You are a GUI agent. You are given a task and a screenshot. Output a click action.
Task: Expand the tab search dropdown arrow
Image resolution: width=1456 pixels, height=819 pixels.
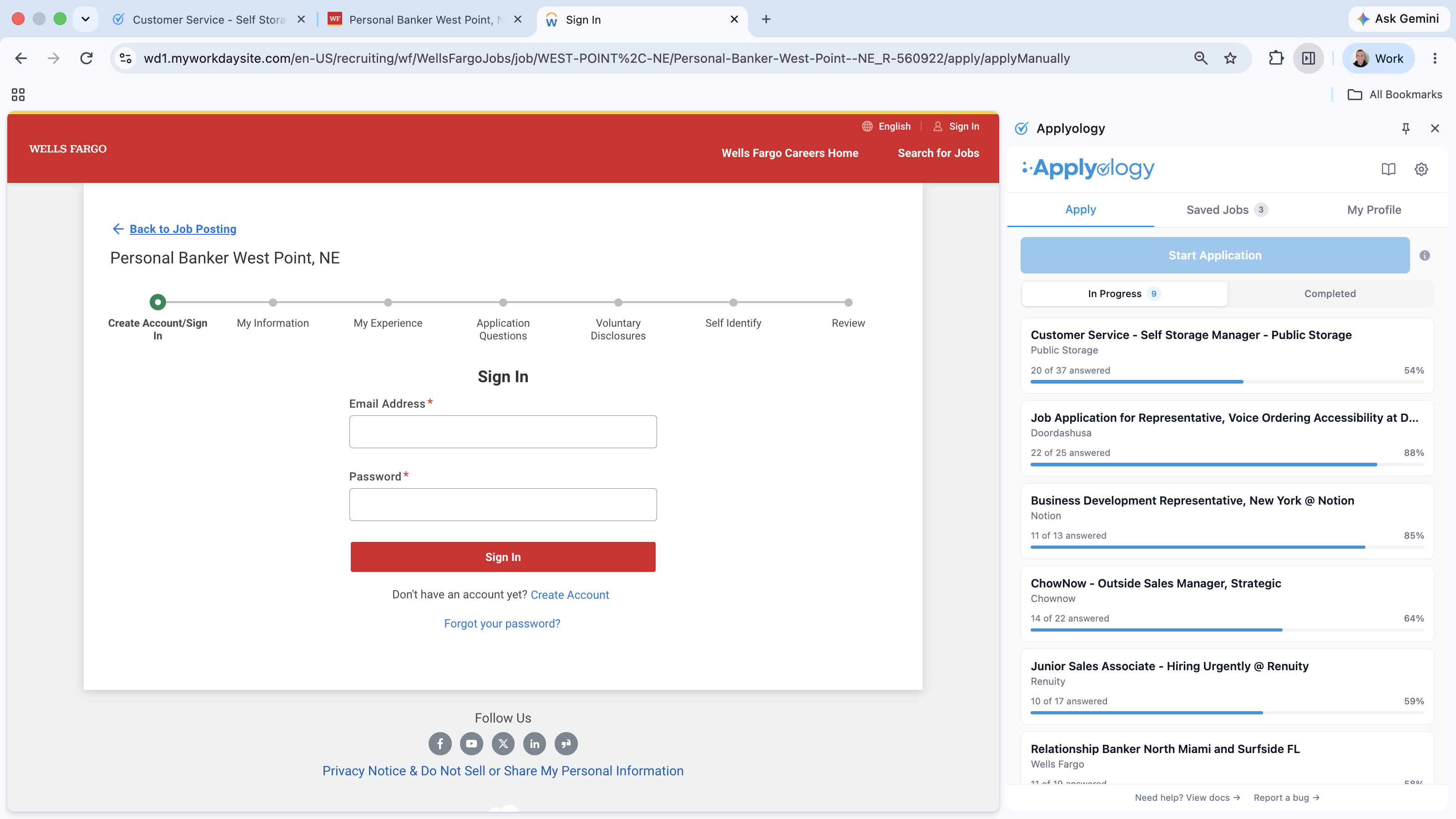pyautogui.click(x=86, y=19)
